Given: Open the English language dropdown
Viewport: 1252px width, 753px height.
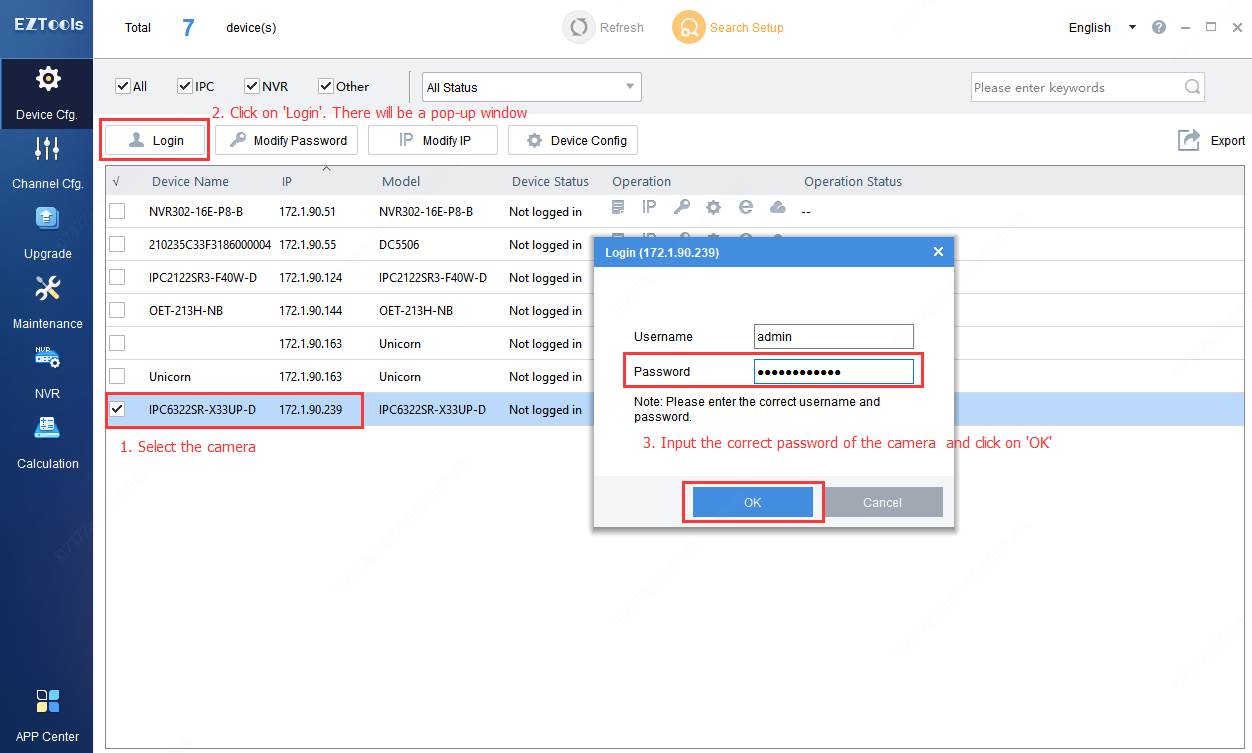Looking at the screenshot, I should pos(1101,28).
